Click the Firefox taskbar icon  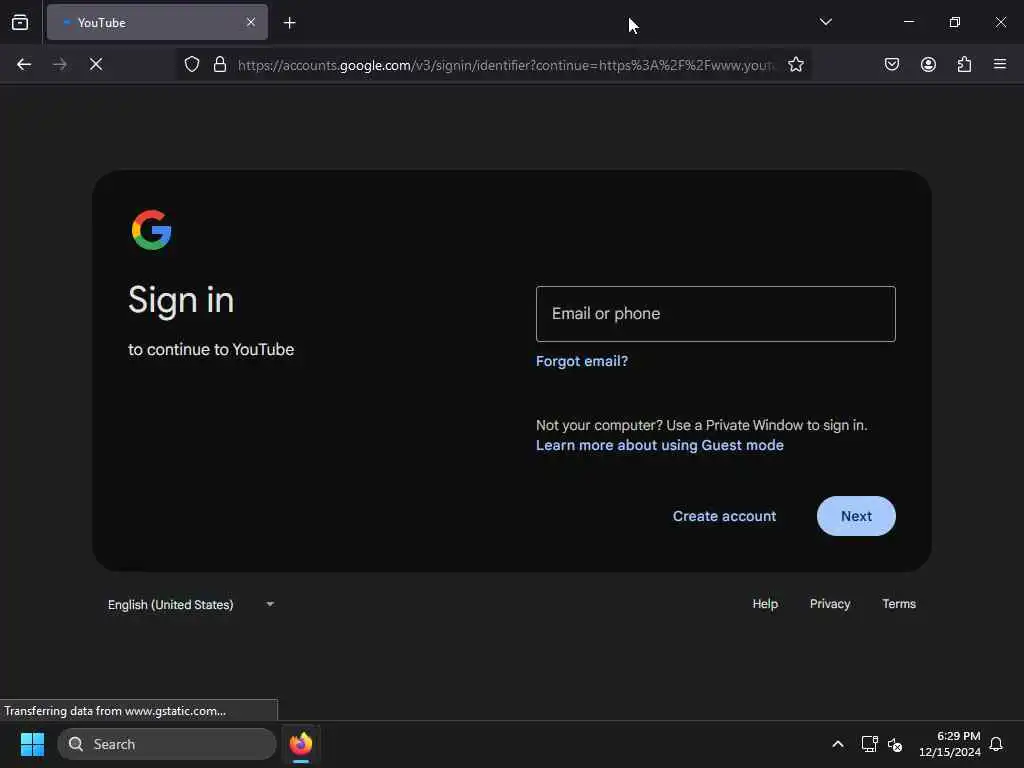coord(301,744)
